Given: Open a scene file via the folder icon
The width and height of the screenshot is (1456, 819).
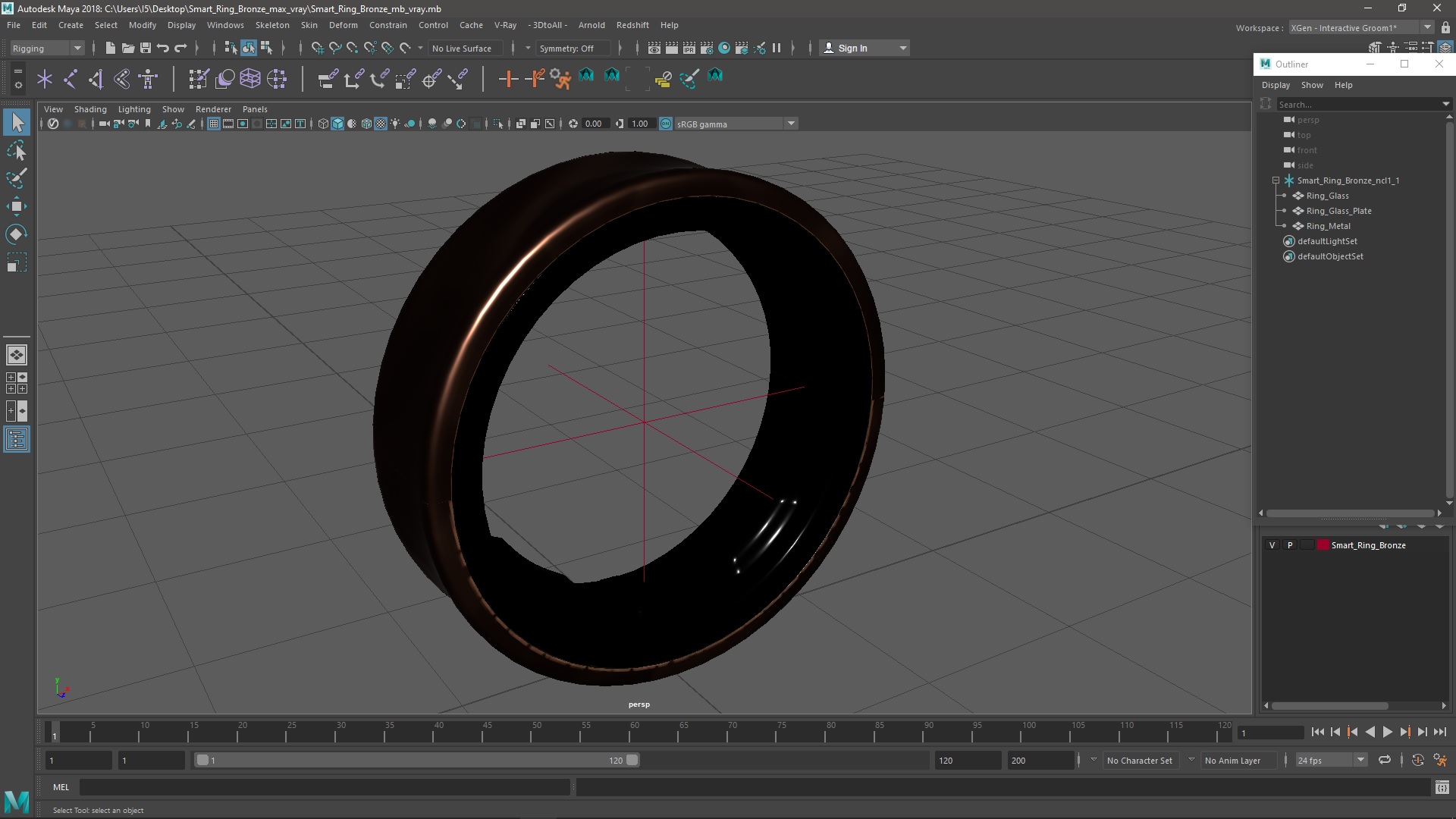Looking at the screenshot, I should 127,48.
